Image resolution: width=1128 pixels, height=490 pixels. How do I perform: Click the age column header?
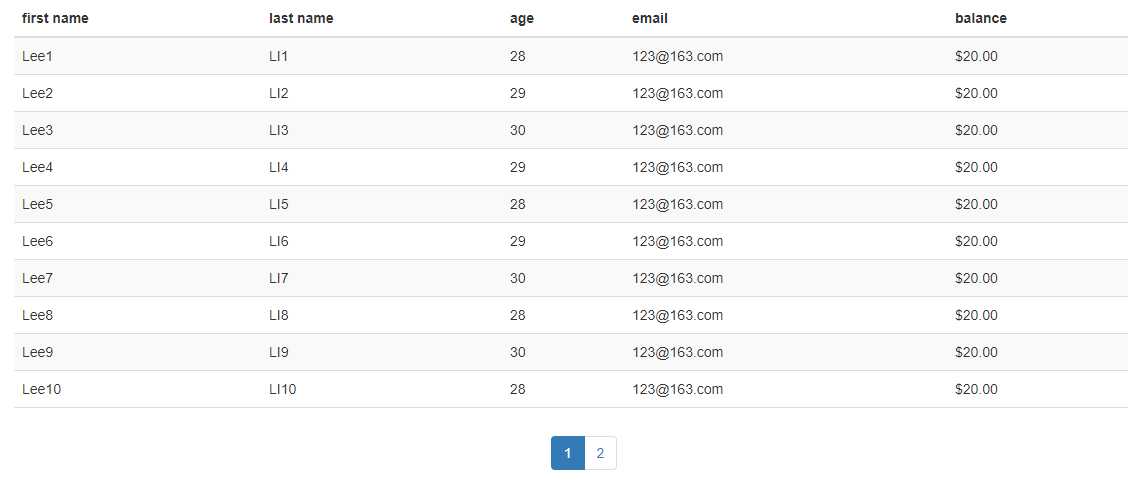[522, 19]
